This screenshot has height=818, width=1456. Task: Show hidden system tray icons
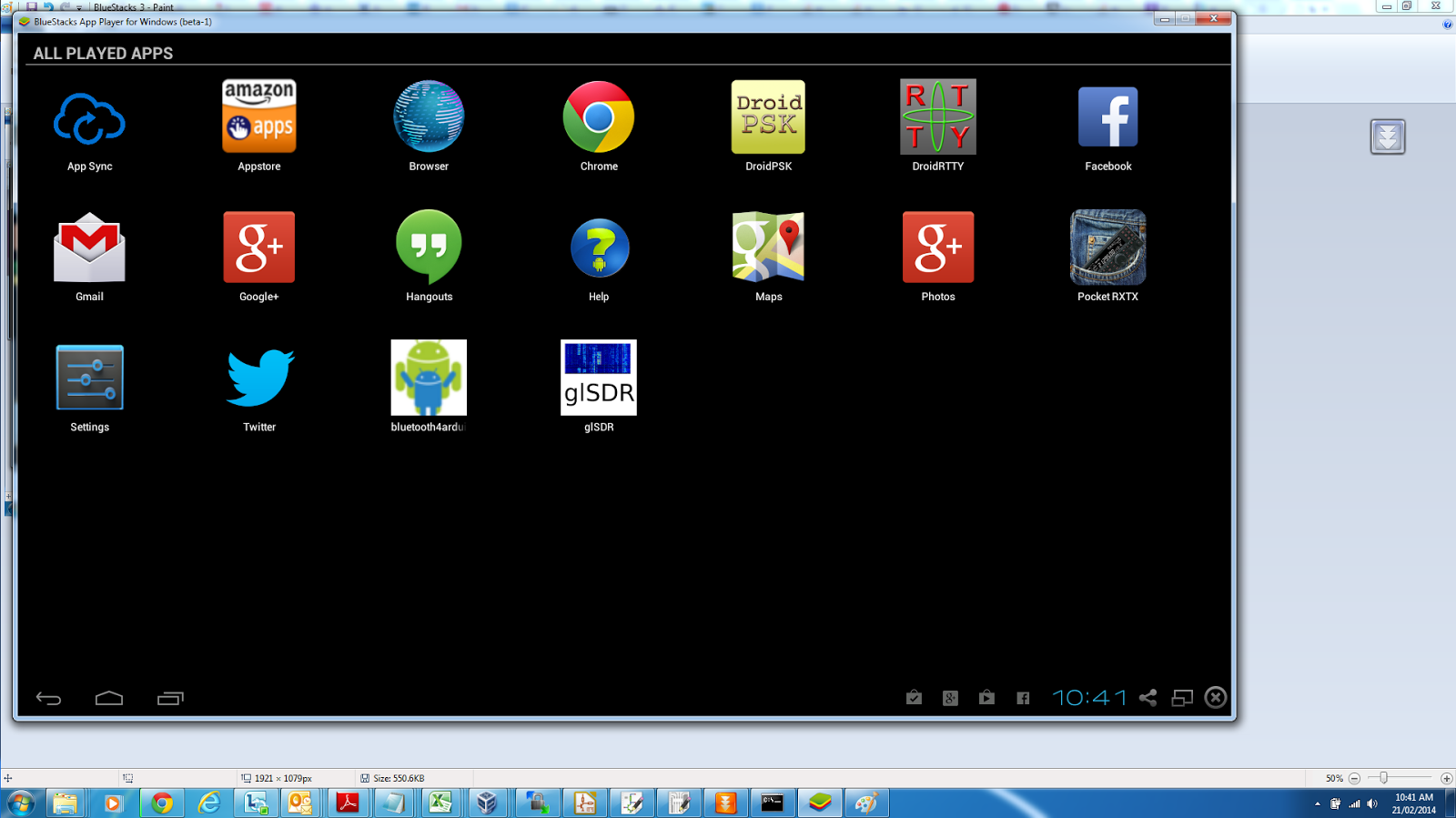coord(1317,803)
